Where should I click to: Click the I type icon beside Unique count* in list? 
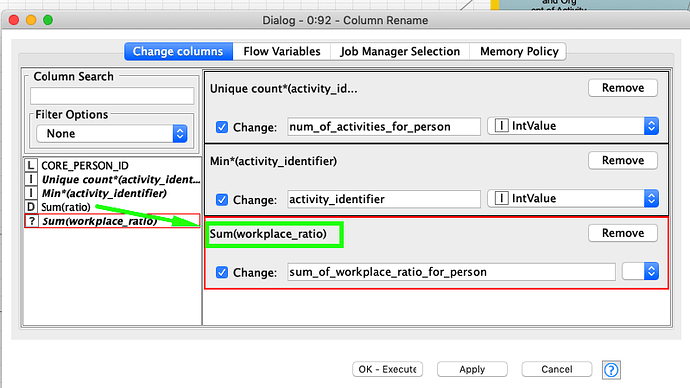[30, 179]
